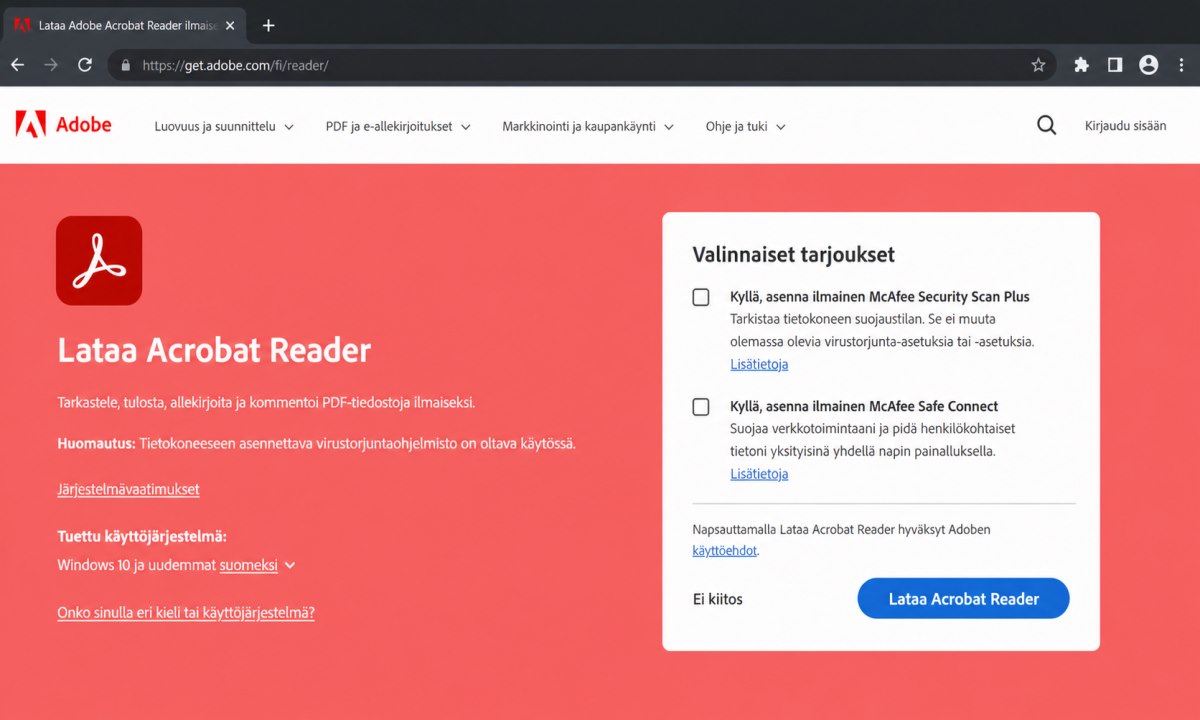Screen dimensions: 1200x720
Task: Open the käyttöehdot terms link
Action: [724, 551]
